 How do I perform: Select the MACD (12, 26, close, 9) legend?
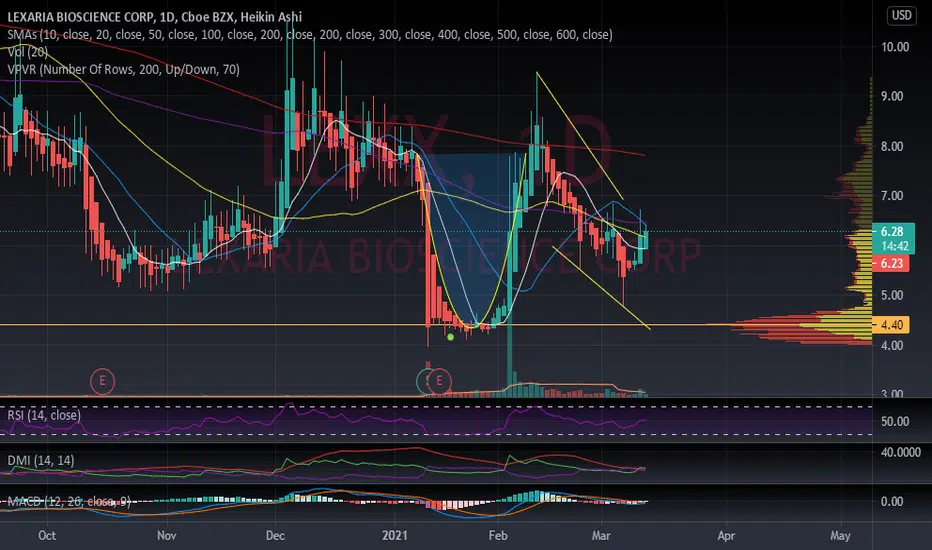tap(69, 502)
